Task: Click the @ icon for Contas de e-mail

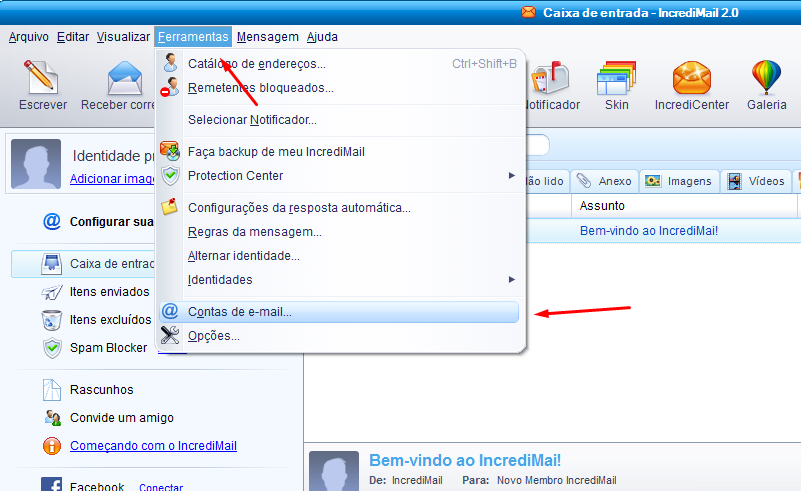Action: click(170, 311)
